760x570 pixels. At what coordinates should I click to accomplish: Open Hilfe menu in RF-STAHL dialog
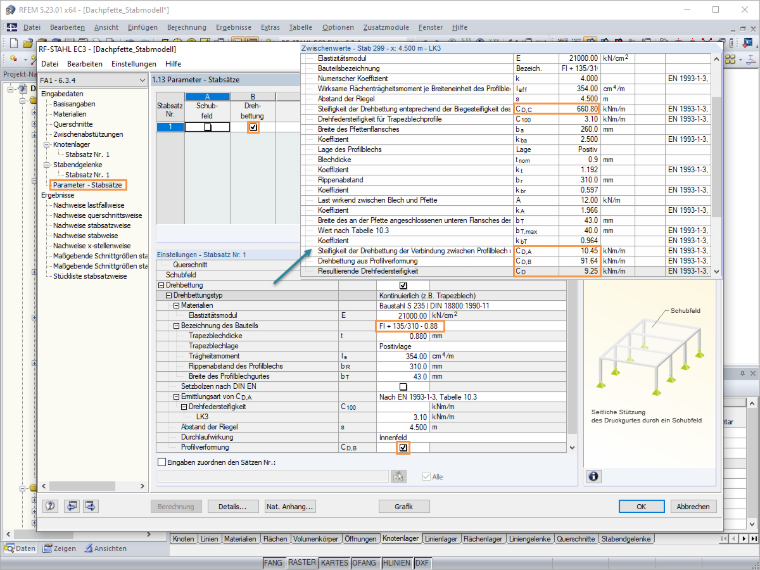click(x=173, y=64)
